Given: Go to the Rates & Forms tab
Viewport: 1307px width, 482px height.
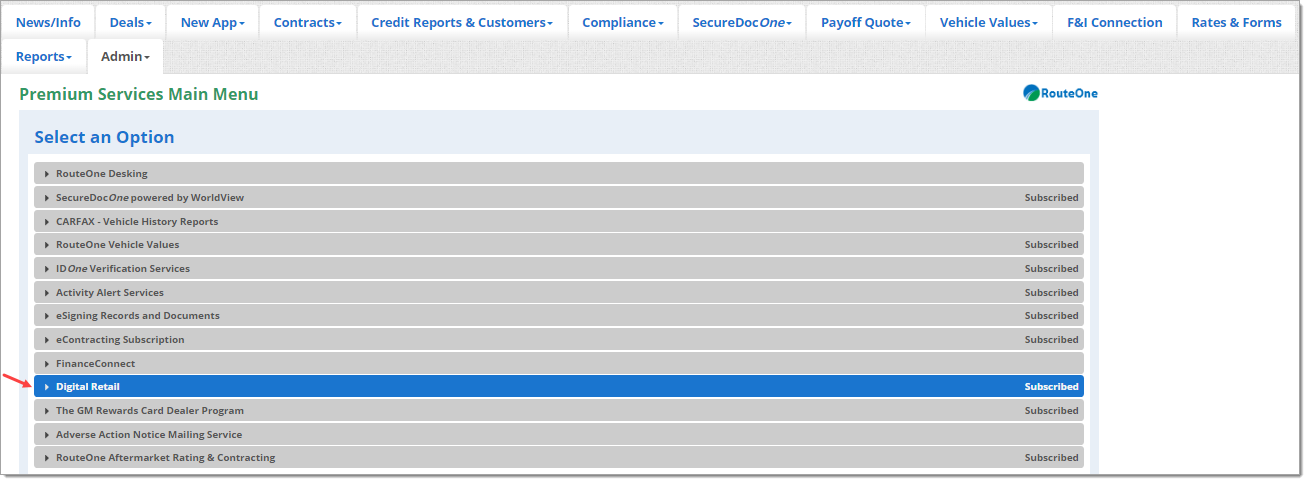Looking at the screenshot, I should click(1237, 22).
